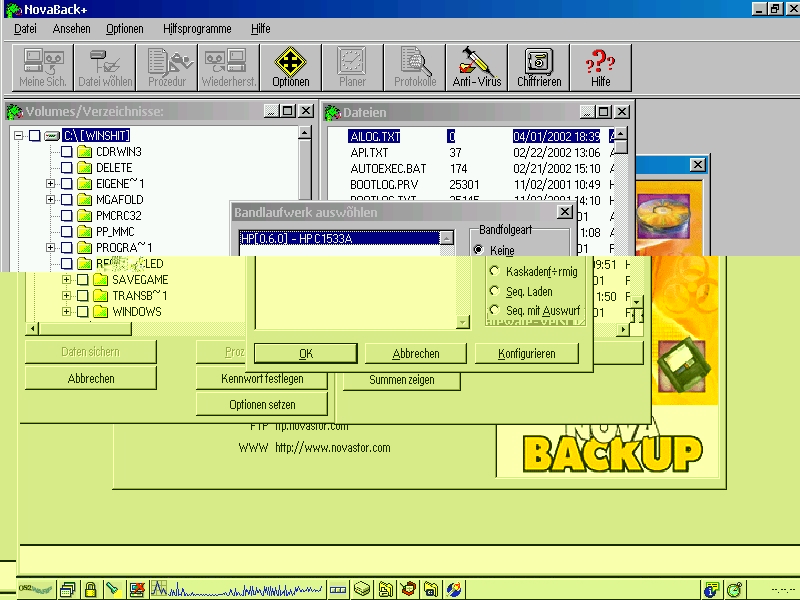This screenshot has height=600, width=800.
Task: Launch the Wiederherst. restore tool
Action: (x=229, y=67)
